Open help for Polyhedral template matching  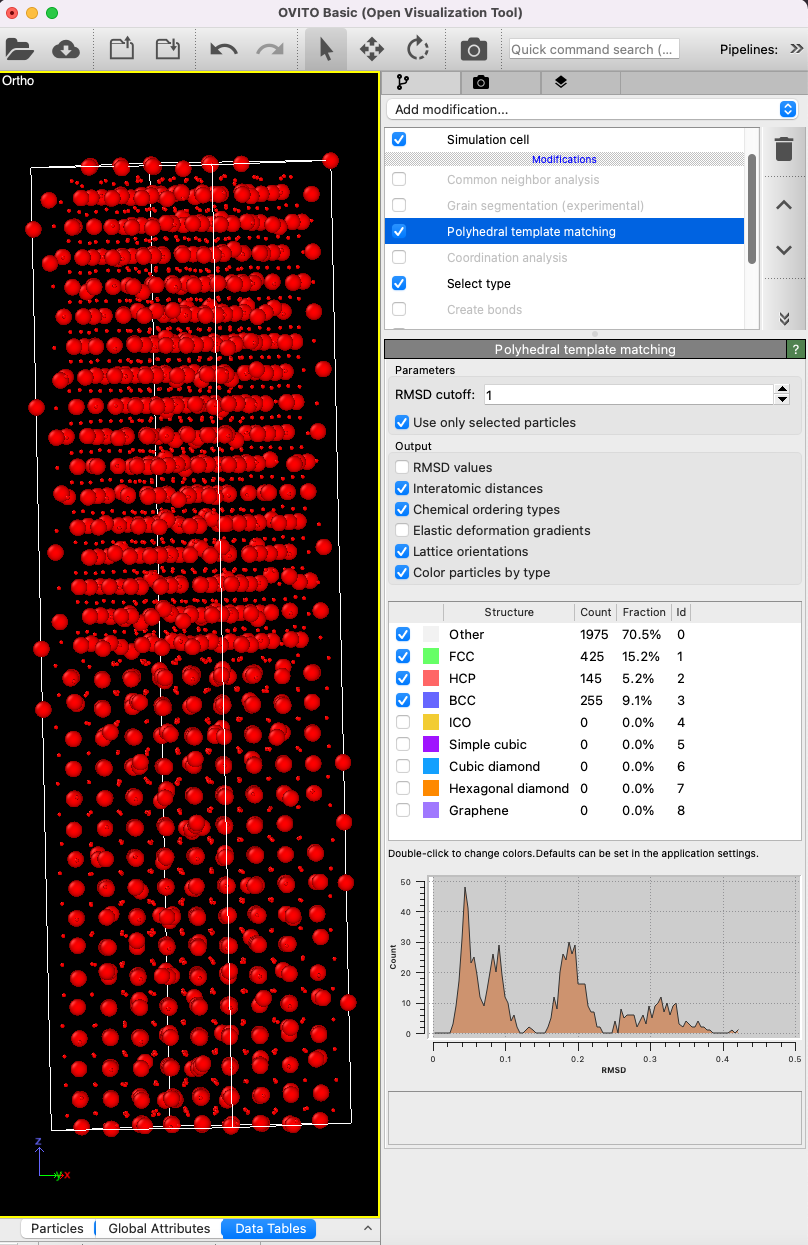796,349
